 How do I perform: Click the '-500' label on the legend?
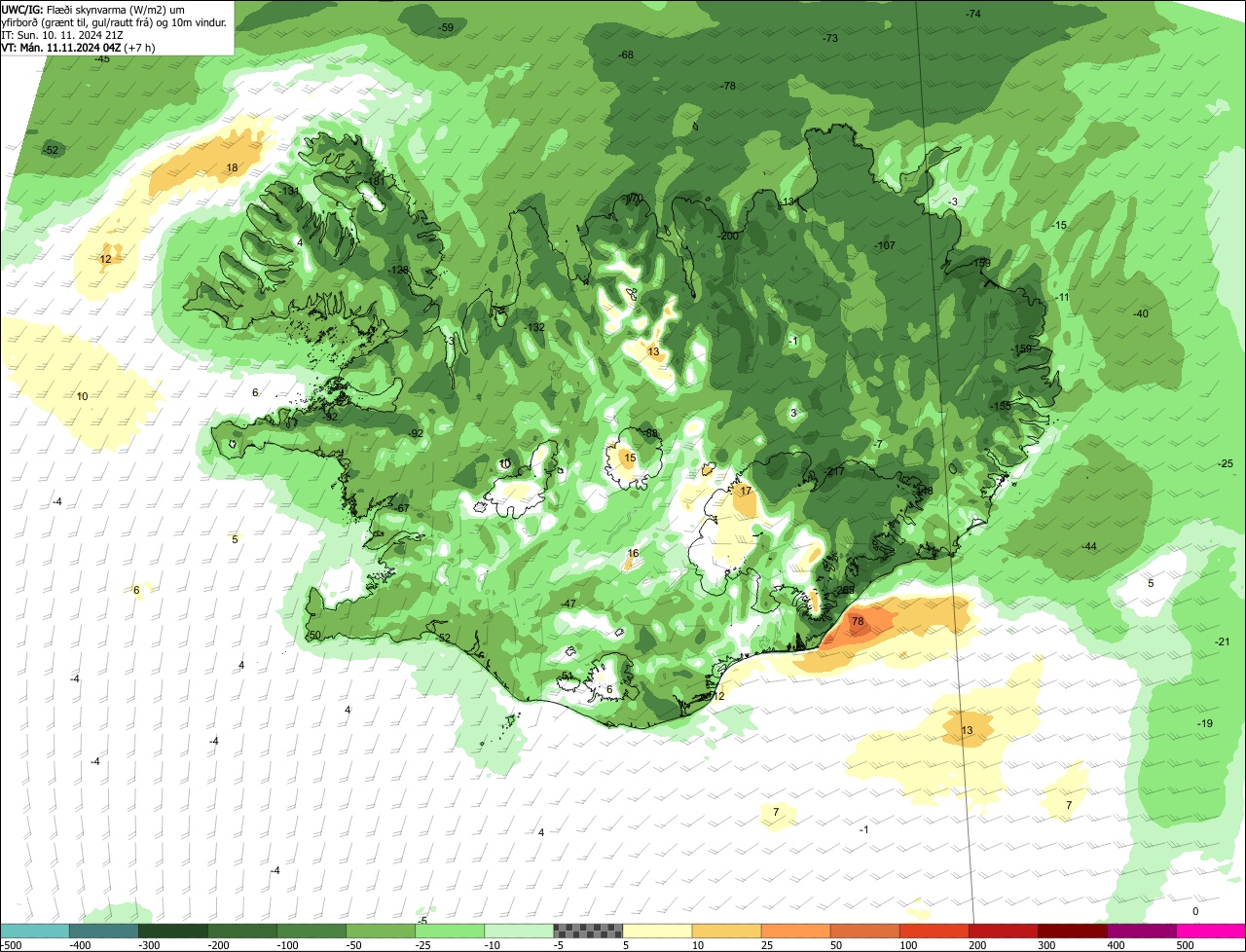[11, 945]
